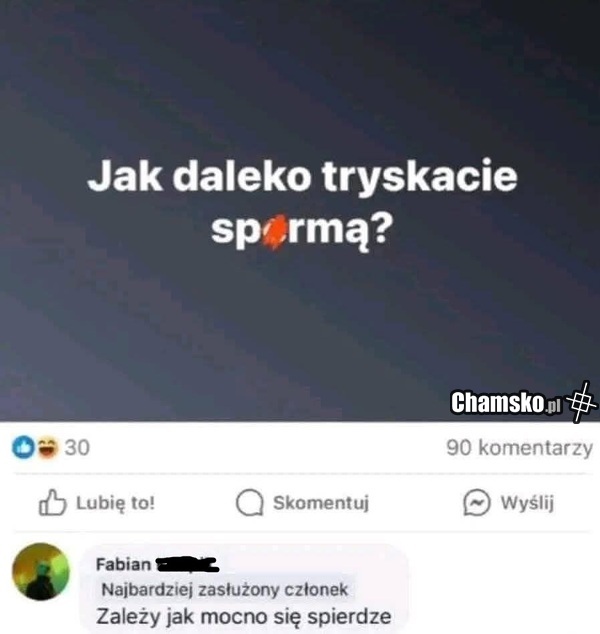Image resolution: width=600 pixels, height=634 pixels.
Task: Click the blacked-out surname after Fabian
Action: (188, 565)
